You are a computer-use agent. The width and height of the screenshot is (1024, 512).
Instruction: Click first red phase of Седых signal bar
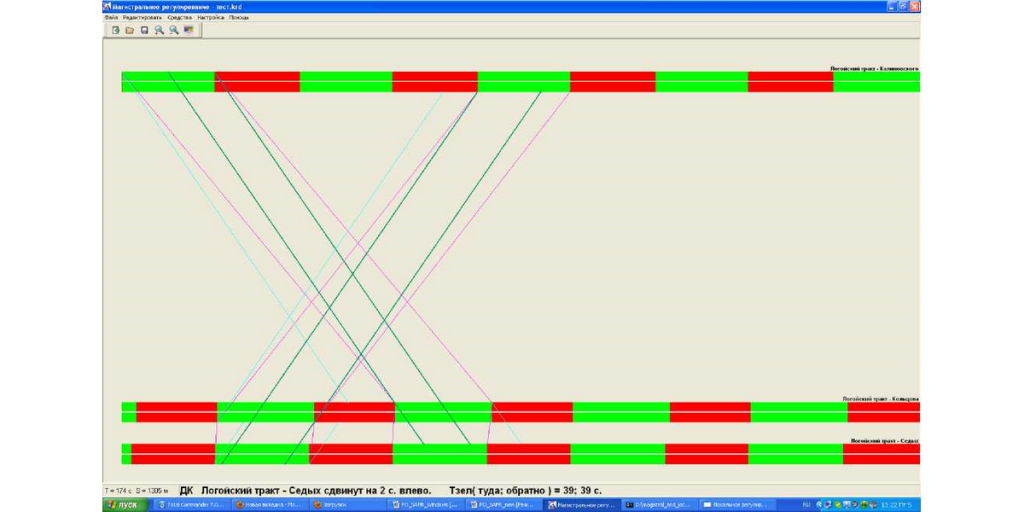tap(172, 454)
